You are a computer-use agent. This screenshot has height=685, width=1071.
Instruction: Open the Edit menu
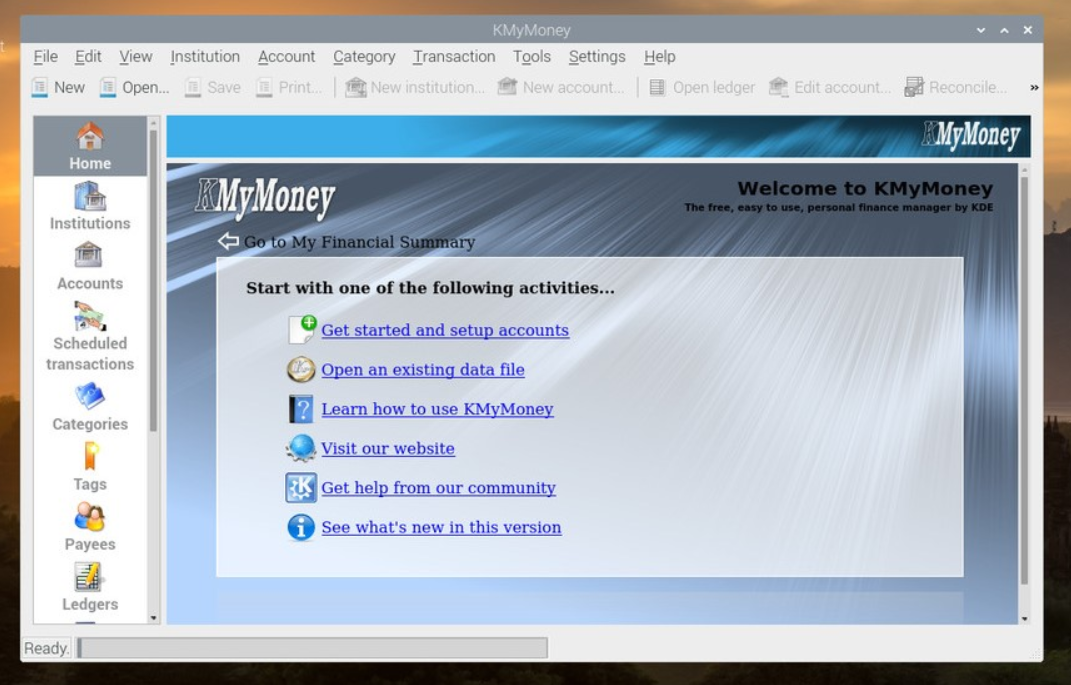(88, 57)
